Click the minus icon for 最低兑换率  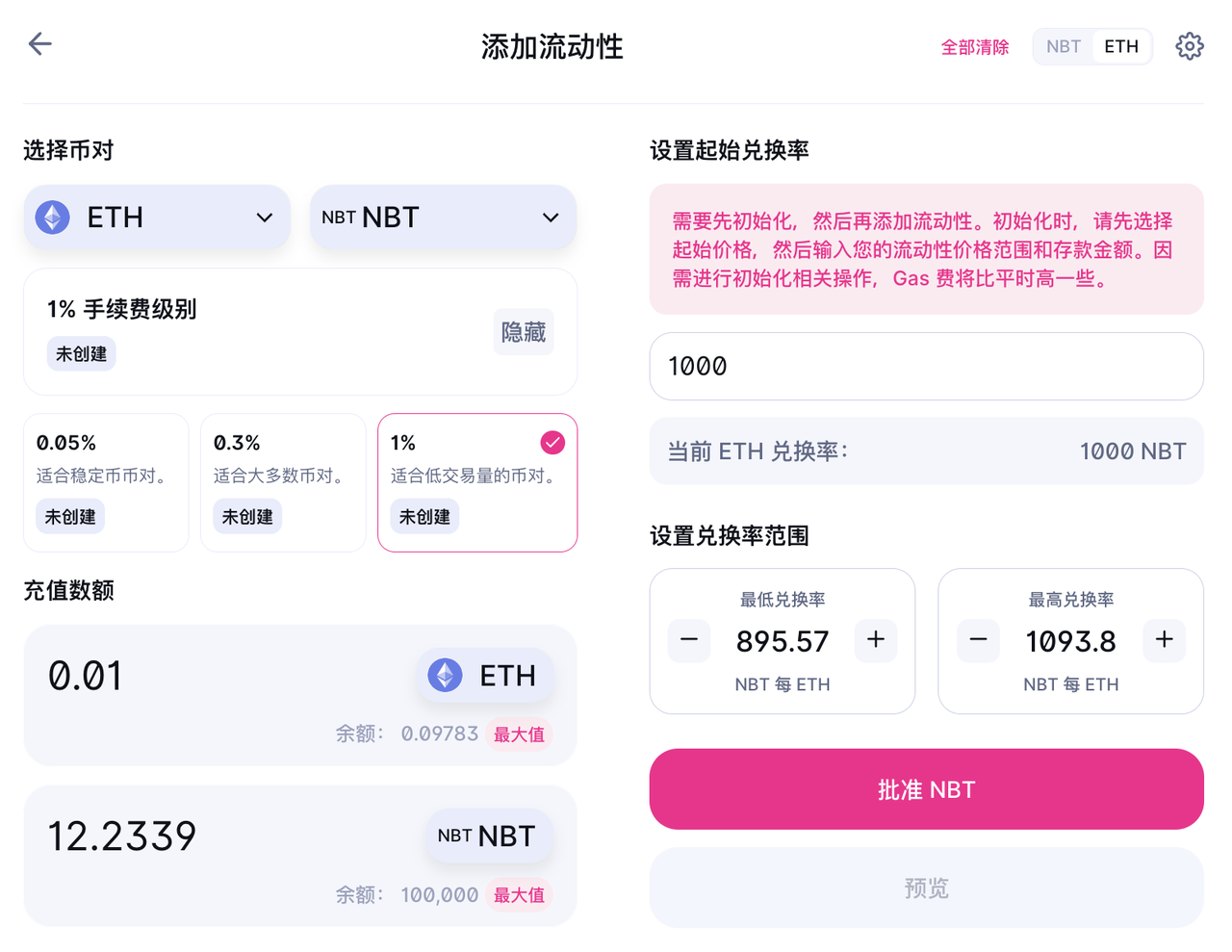click(689, 640)
